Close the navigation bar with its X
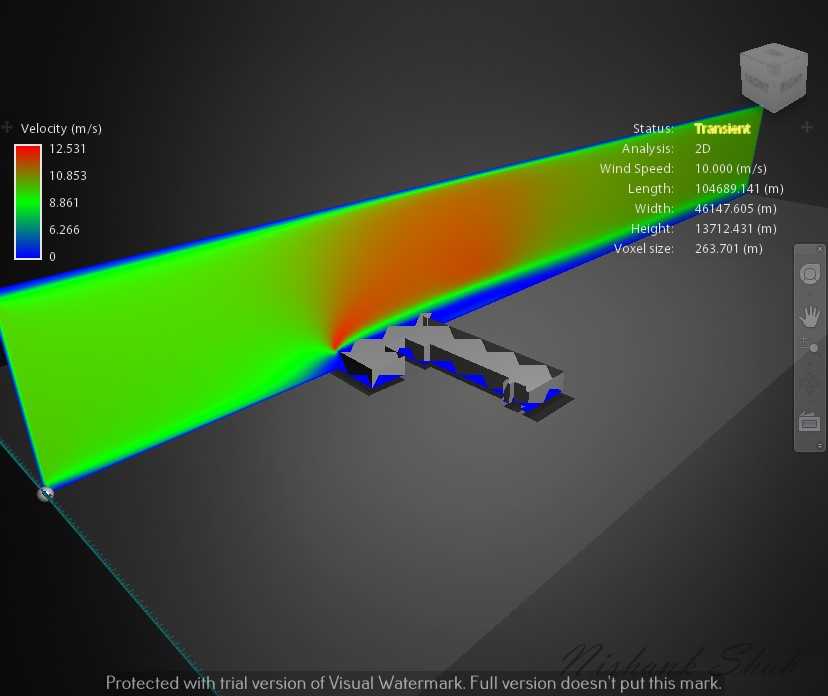The image size is (828, 696). [x=820, y=249]
